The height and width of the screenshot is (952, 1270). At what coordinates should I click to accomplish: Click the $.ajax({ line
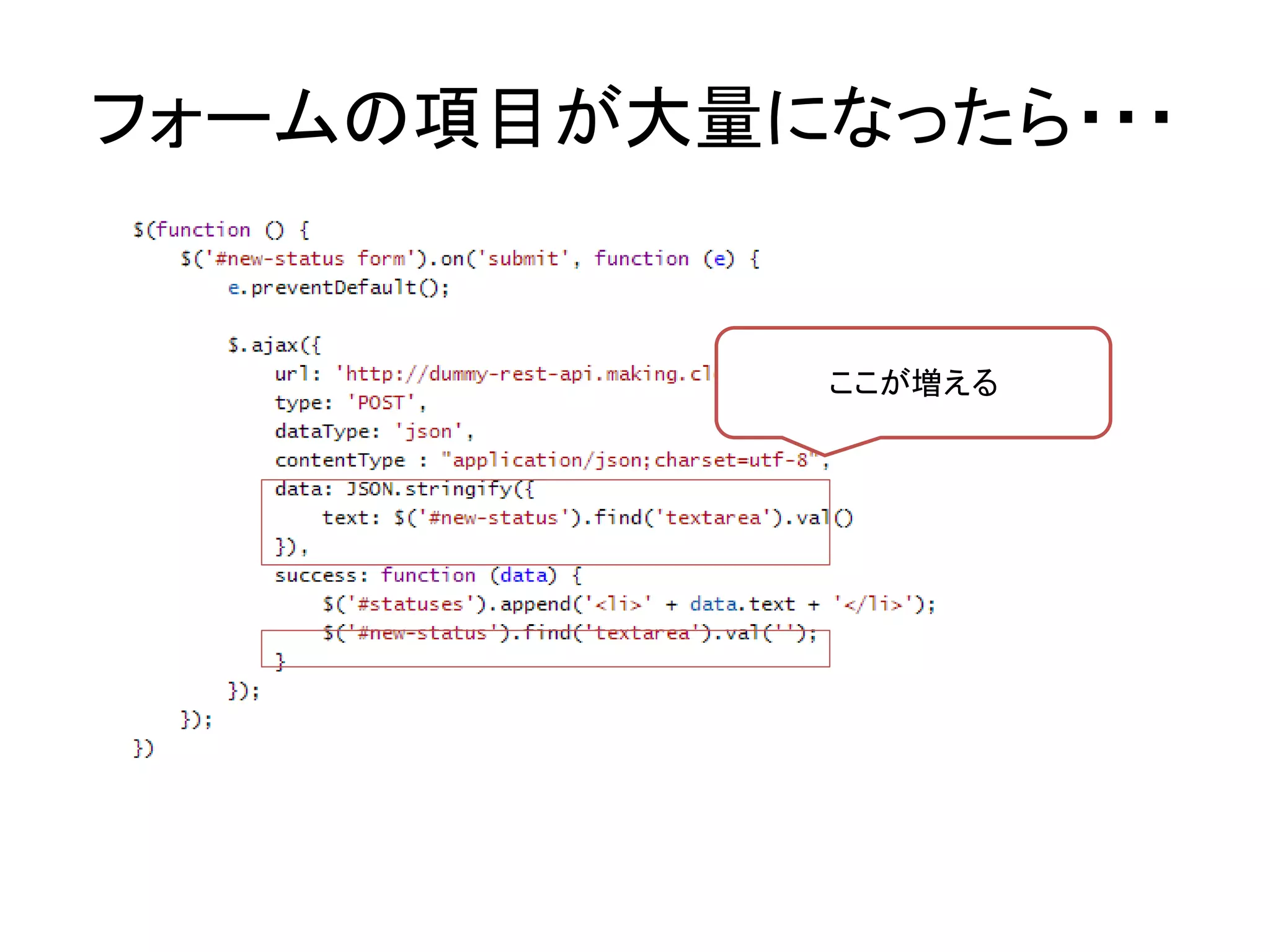point(274,345)
